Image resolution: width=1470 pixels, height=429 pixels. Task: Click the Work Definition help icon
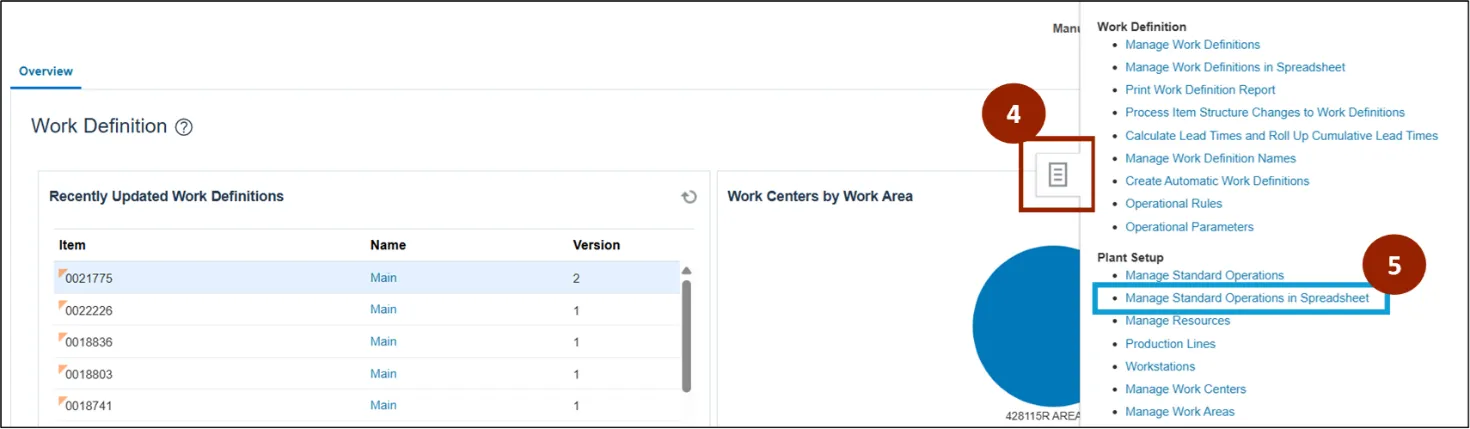pos(183,127)
